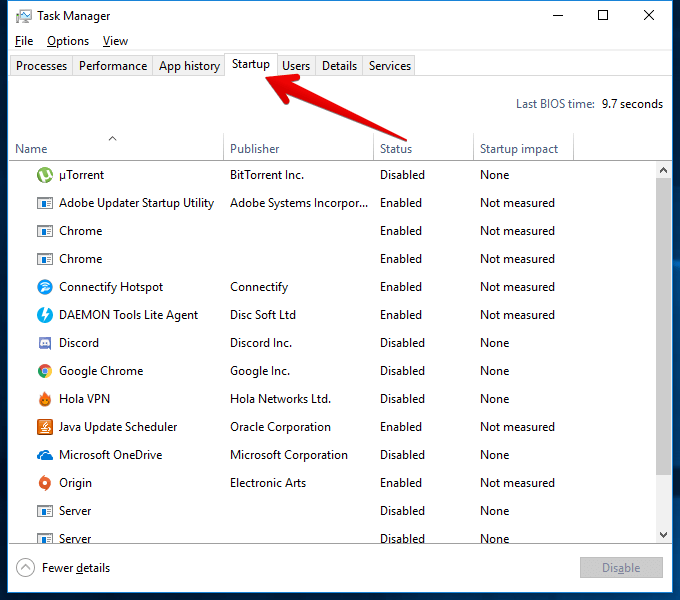
Task: Click the Adobe Updater Startup Utility icon
Action: pyautogui.click(x=45, y=203)
